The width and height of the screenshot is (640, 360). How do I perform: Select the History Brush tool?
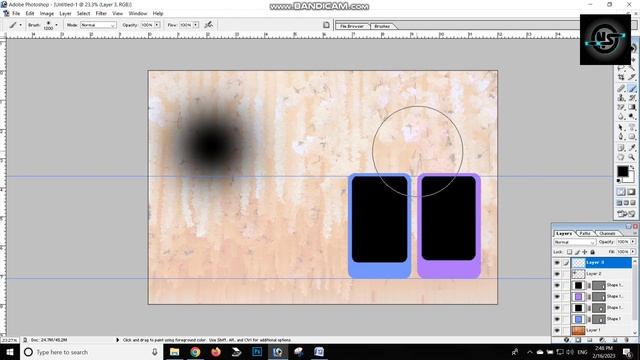633,98
